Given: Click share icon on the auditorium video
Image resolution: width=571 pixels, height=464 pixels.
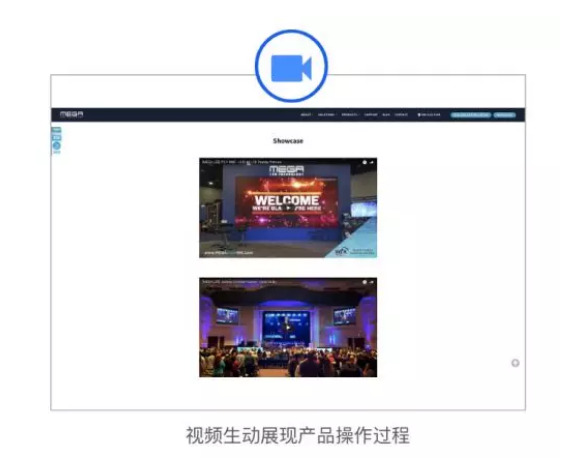Looking at the screenshot, I should click(x=372, y=282).
